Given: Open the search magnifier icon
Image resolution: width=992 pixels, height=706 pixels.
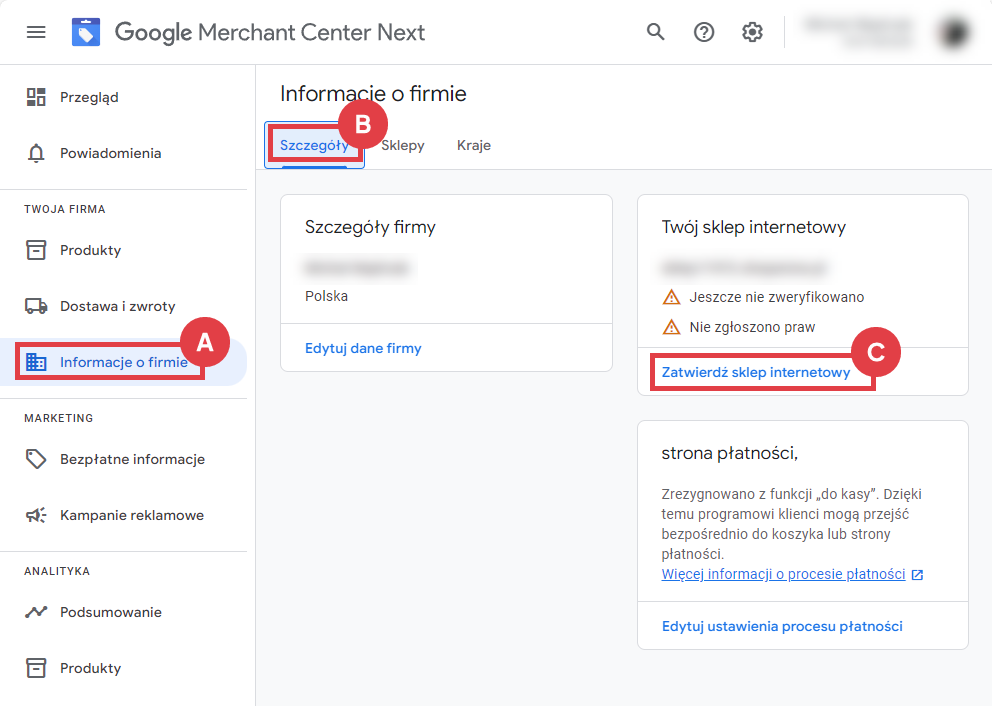Looking at the screenshot, I should [655, 32].
